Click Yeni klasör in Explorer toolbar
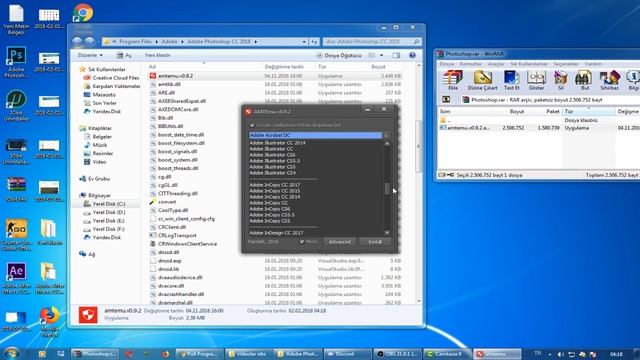Viewport: 640px width, 360px height. point(157,55)
